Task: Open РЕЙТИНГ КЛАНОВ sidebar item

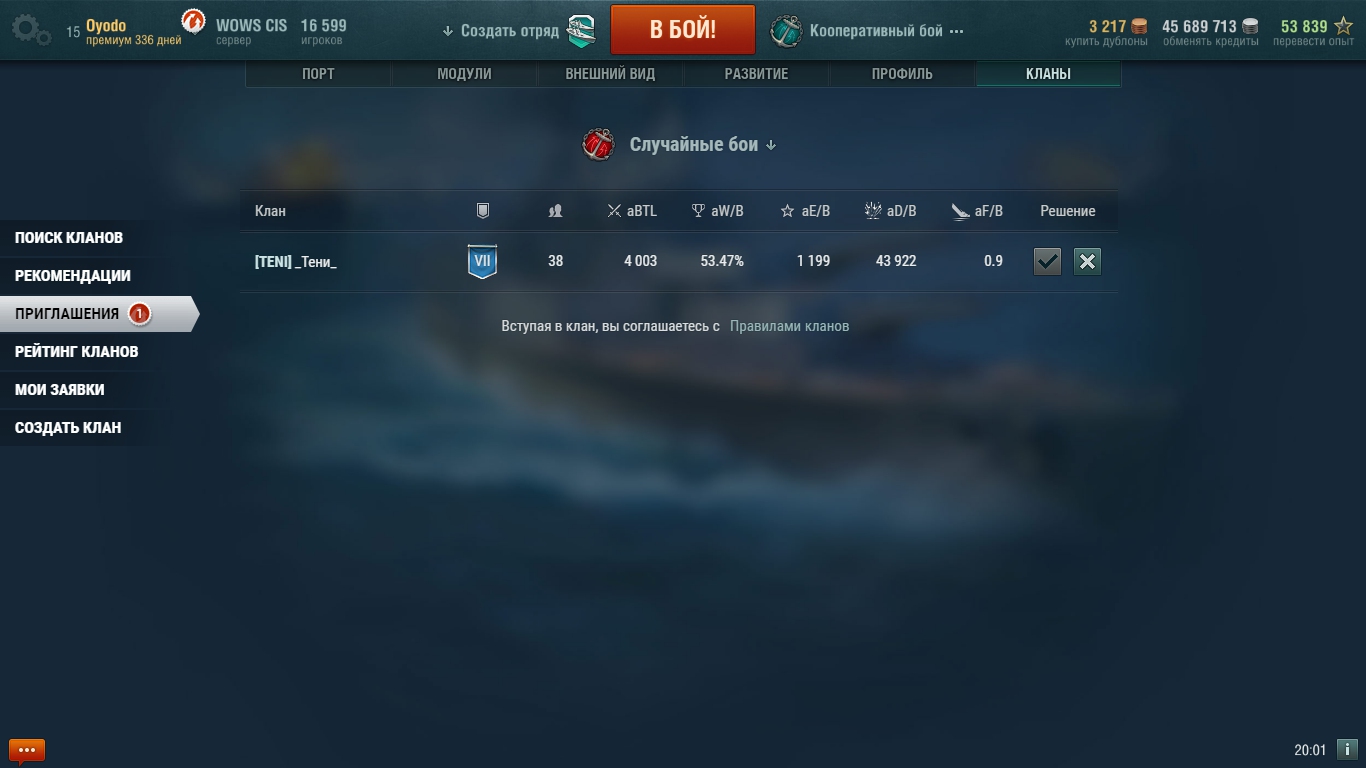Action: 77,352
